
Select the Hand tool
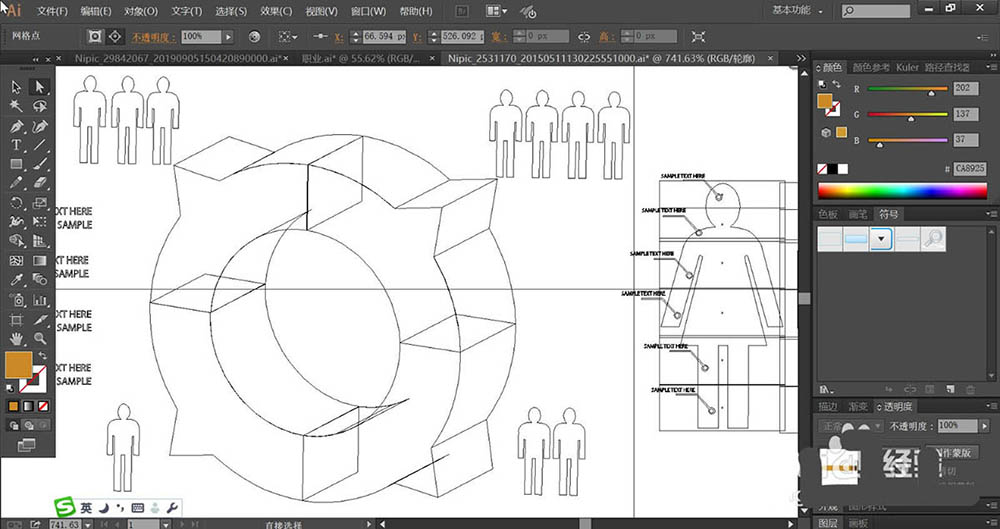click(x=17, y=338)
